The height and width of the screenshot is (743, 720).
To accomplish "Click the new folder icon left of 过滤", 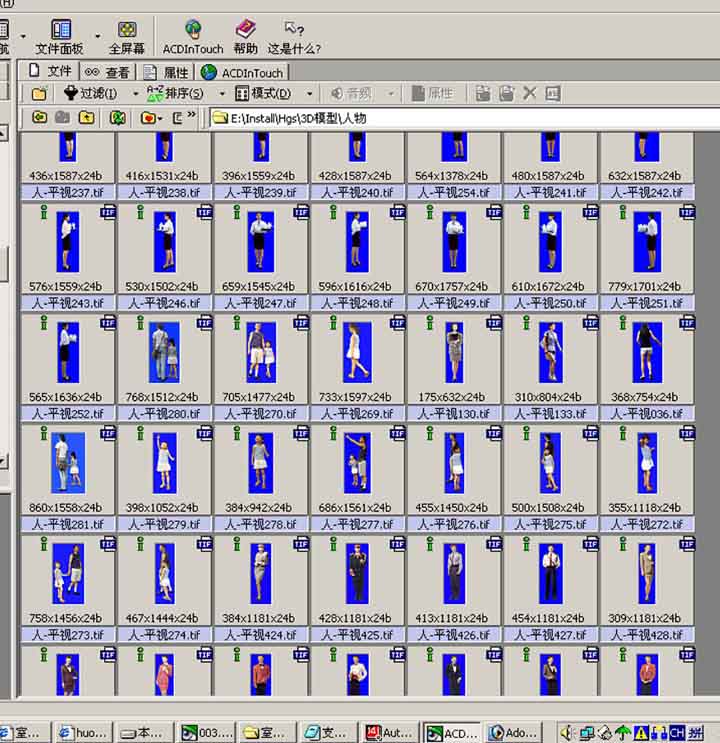I will click(39, 93).
